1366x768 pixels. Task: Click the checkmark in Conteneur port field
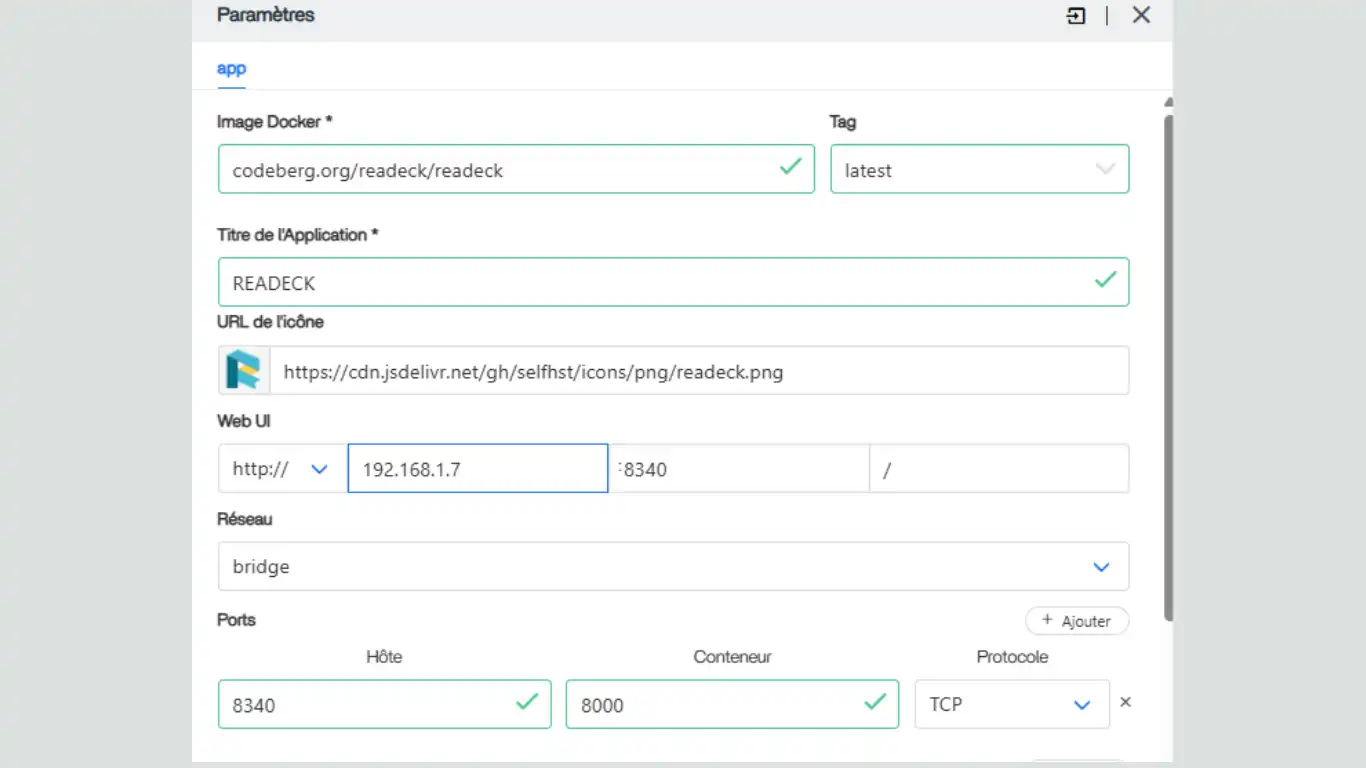pyautogui.click(x=875, y=703)
